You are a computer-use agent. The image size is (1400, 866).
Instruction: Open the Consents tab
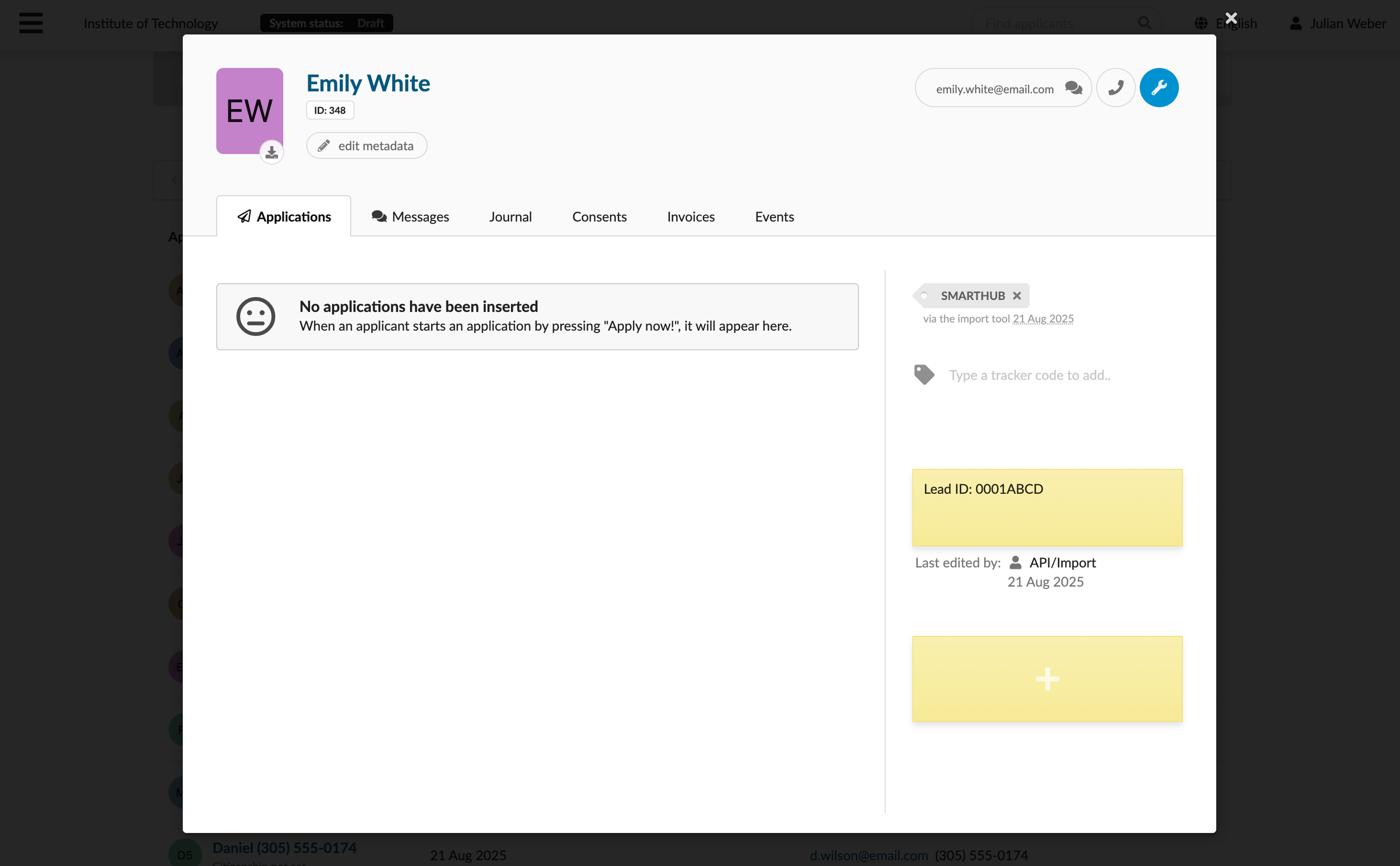pos(600,216)
